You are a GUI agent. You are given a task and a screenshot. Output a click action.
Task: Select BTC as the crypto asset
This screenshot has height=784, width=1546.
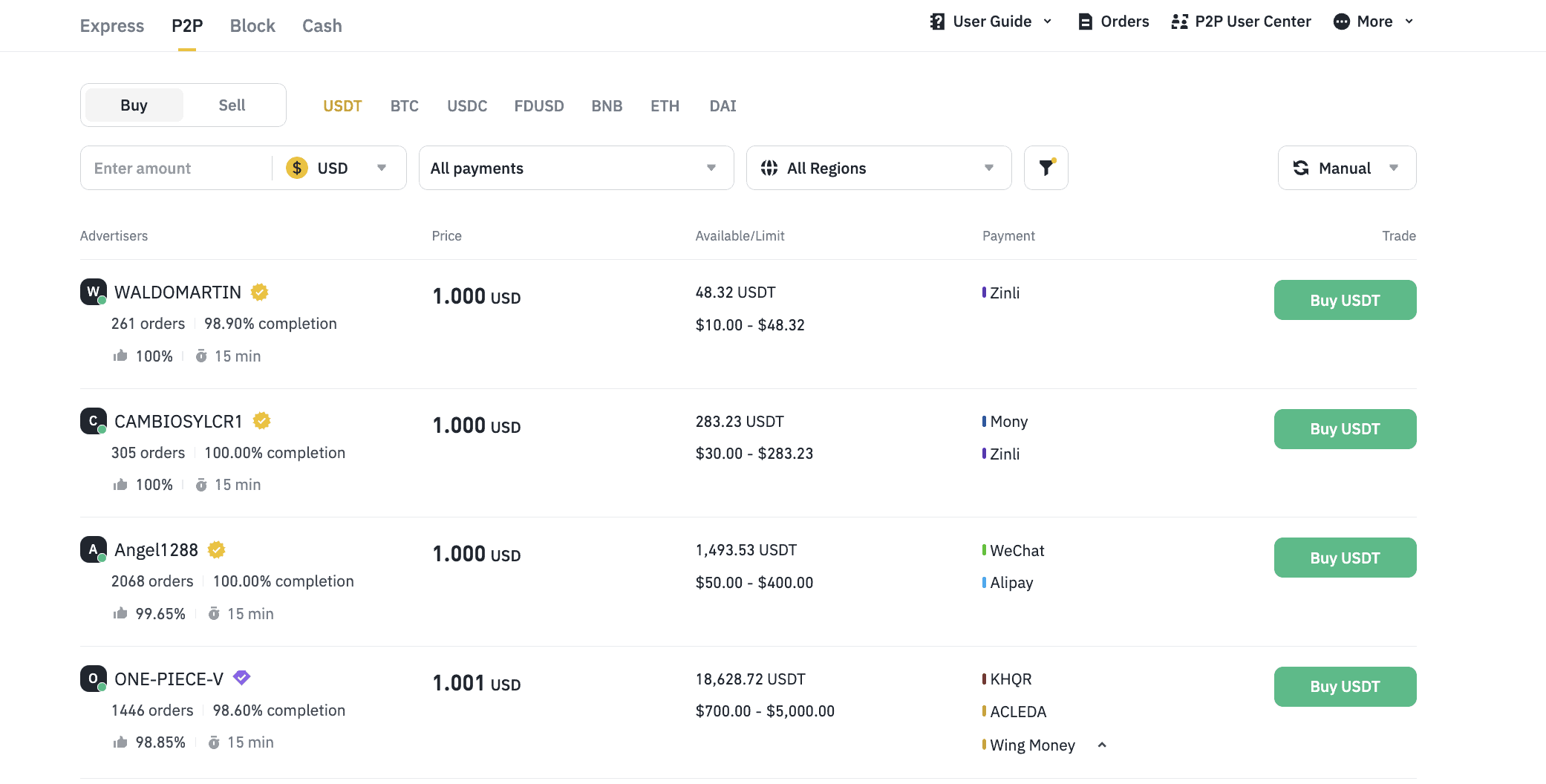[x=404, y=106]
